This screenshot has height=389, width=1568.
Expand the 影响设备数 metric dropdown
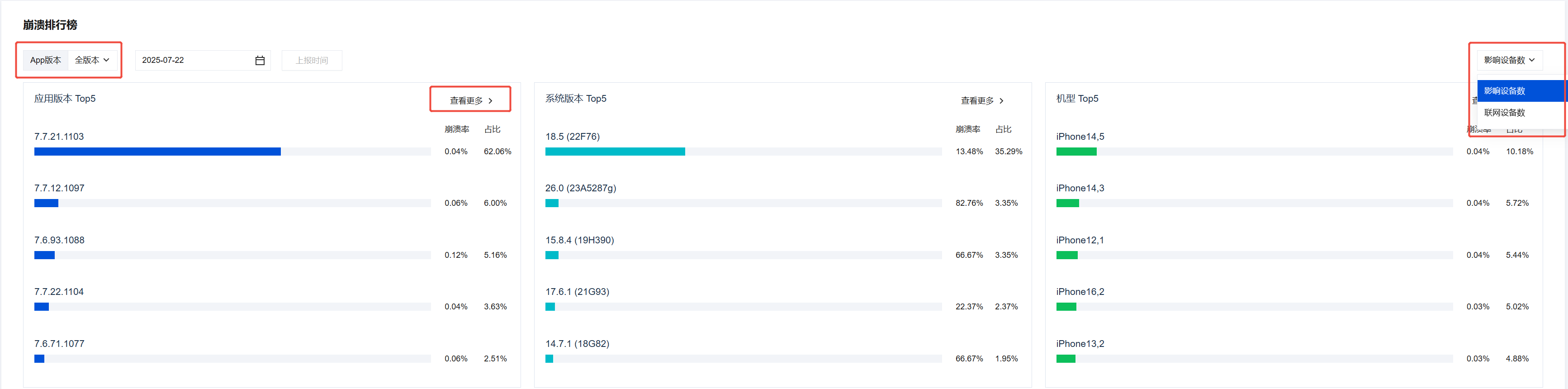click(1508, 60)
